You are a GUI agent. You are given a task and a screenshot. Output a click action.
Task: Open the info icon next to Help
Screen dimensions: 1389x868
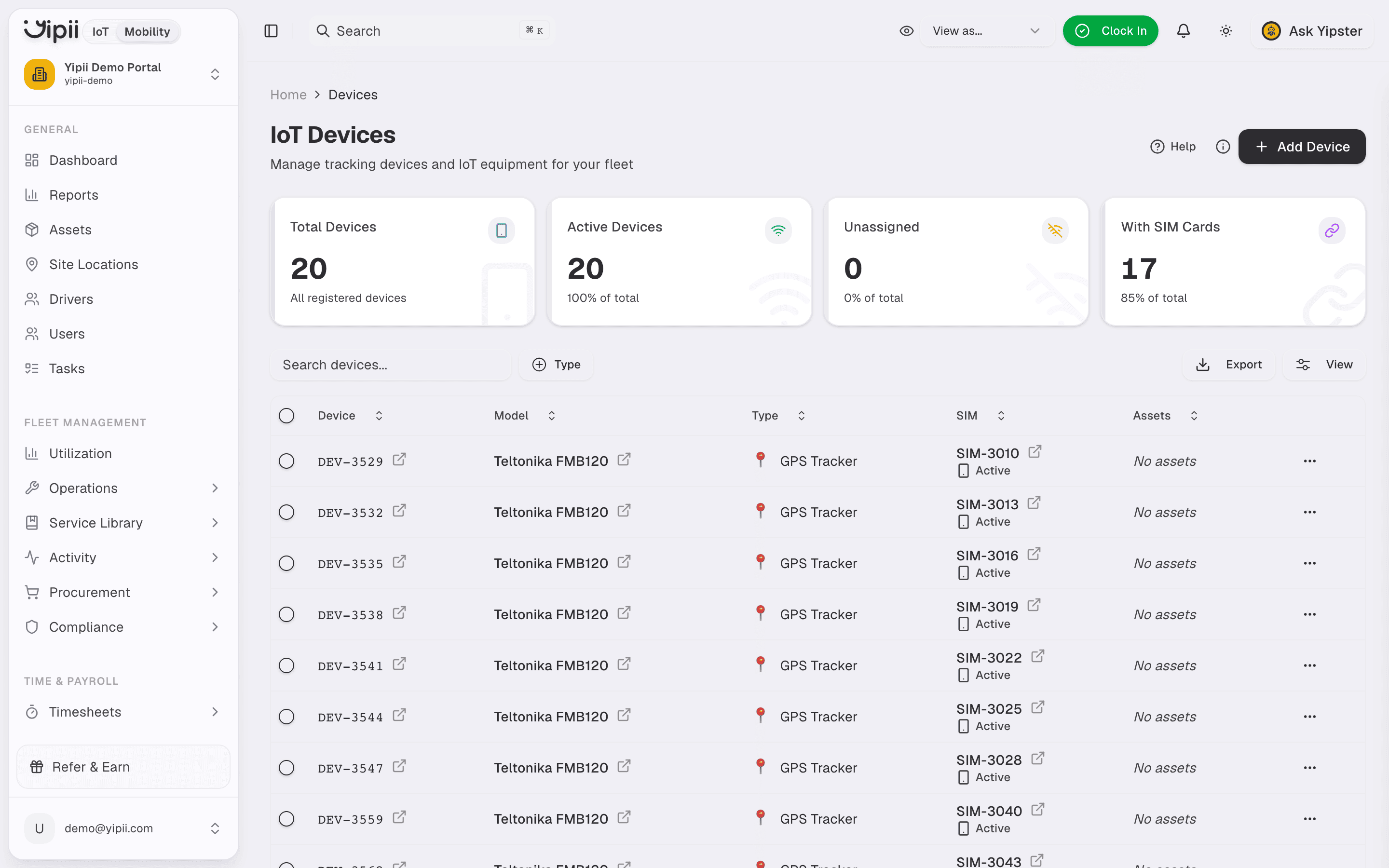click(1223, 147)
